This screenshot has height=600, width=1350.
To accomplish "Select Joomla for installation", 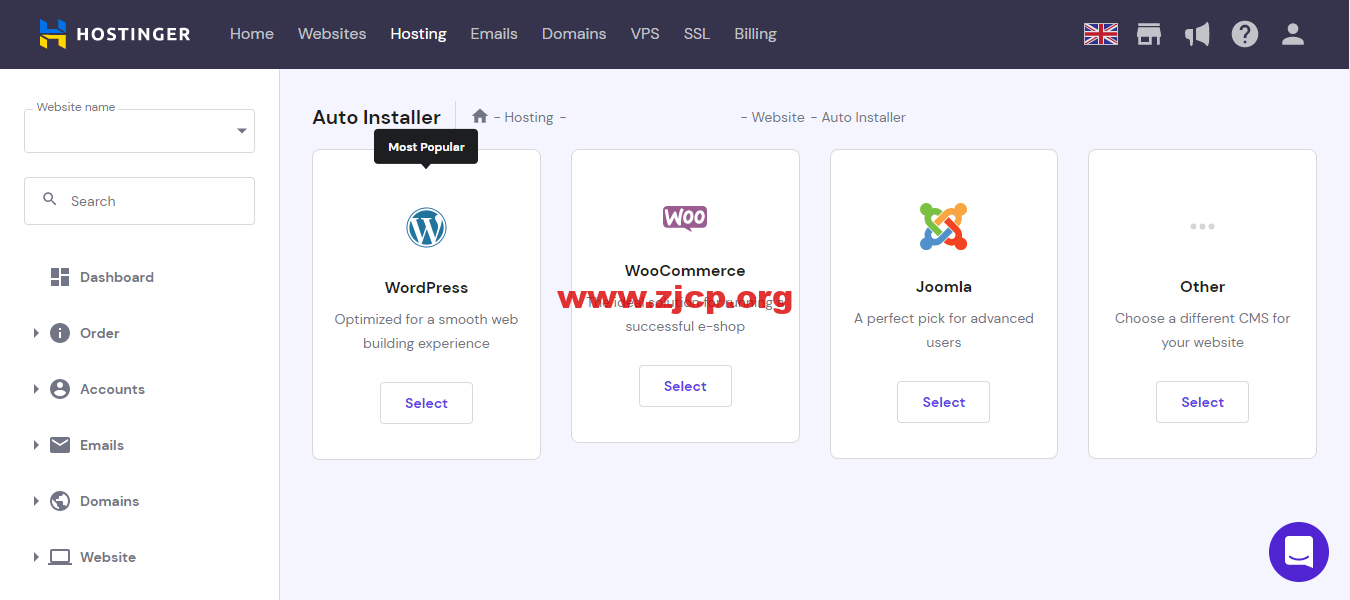I will [x=943, y=402].
